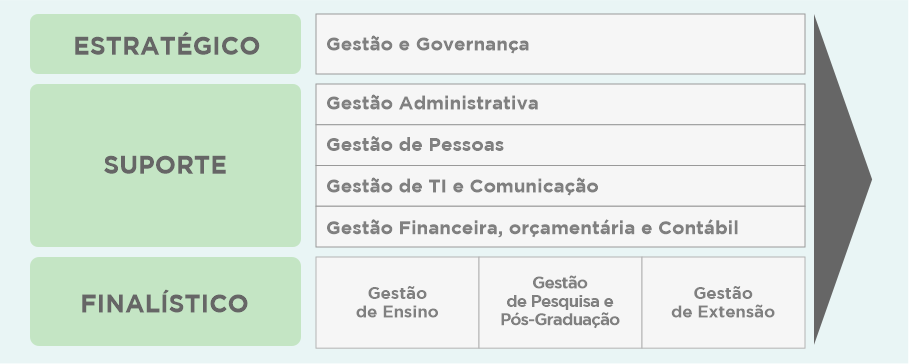The width and height of the screenshot is (909, 364).
Task: Select Gestão Financeira, orçamentária e Contábil row
Action: (x=560, y=227)
